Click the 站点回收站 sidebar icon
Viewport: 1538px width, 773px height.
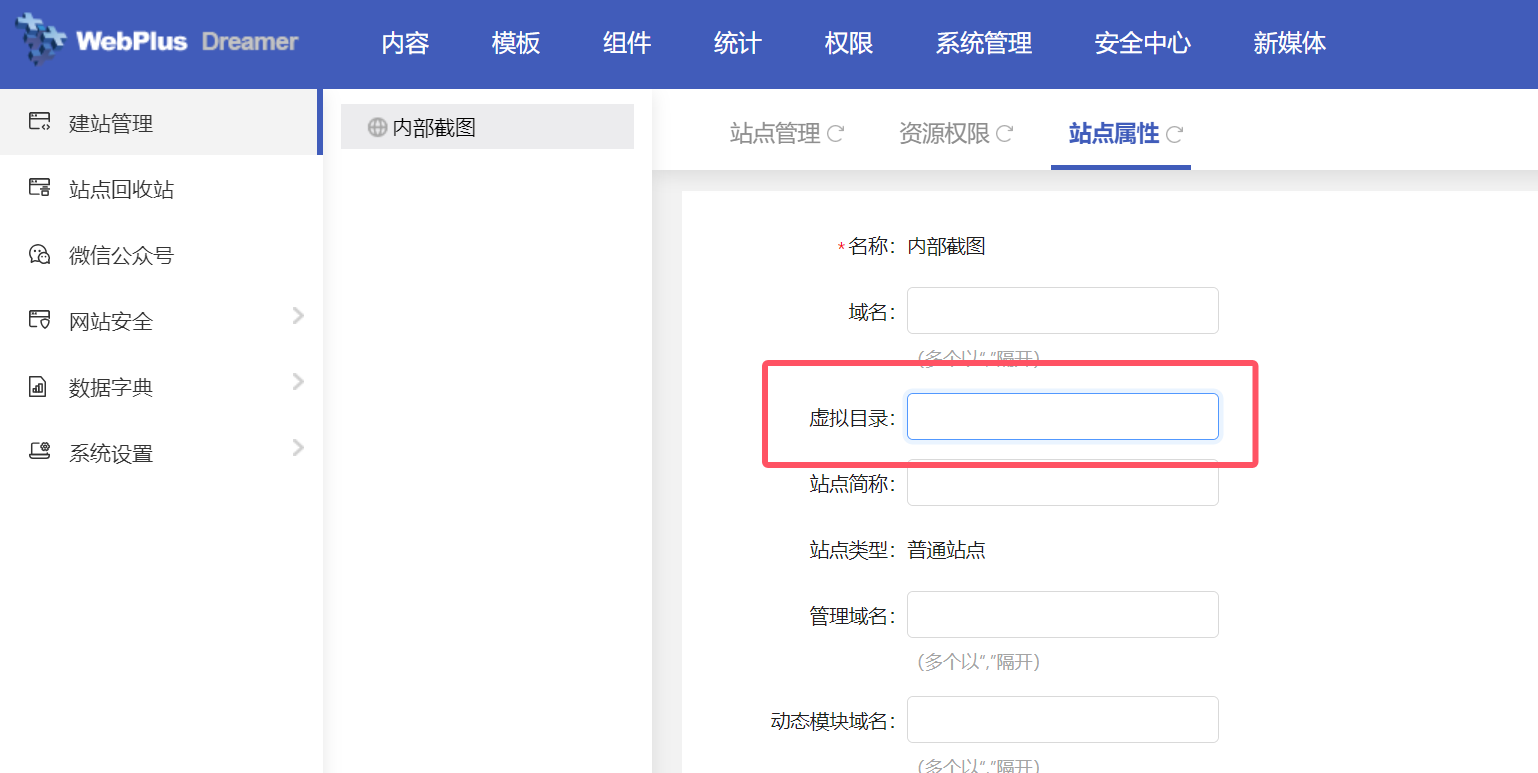point(39,189)
